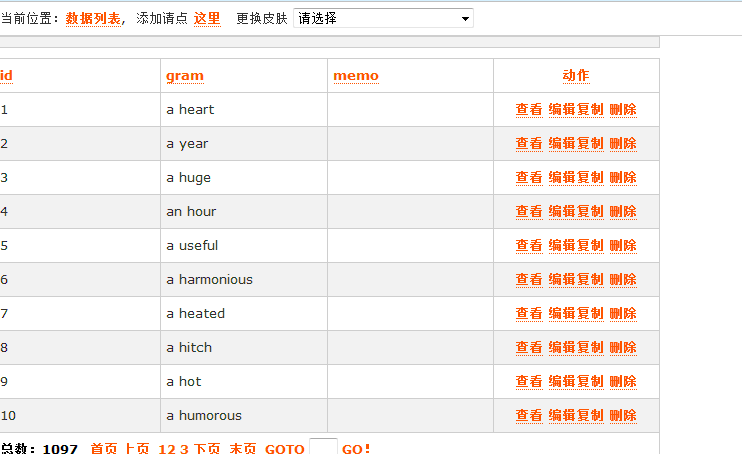Edit the 'a huge' row with 编辑
This screenshot has height=454, width=742.
point(562,178)
